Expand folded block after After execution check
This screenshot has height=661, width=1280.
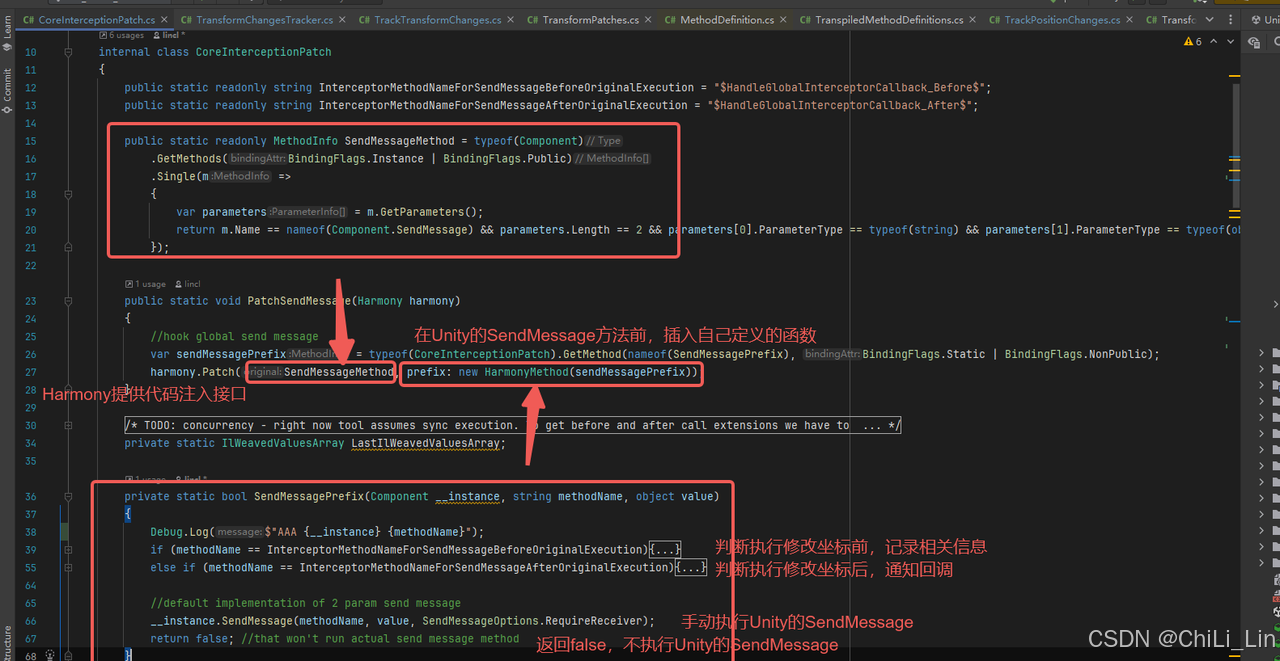[x=691, y=567]
